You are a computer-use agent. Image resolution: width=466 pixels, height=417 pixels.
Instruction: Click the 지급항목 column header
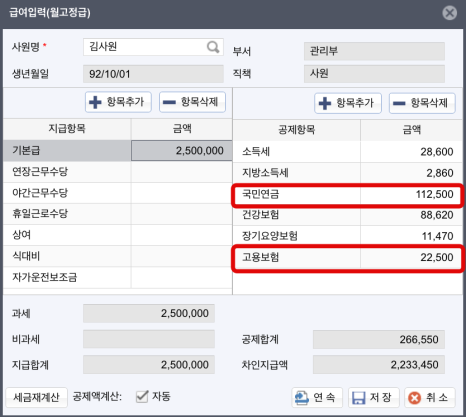point(67,129)
